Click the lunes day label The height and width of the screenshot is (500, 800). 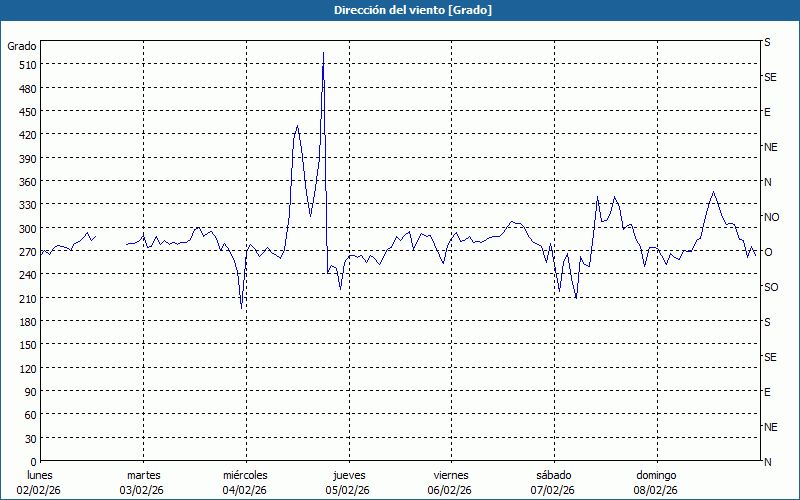pyautogui.click(x=40, y=475)
